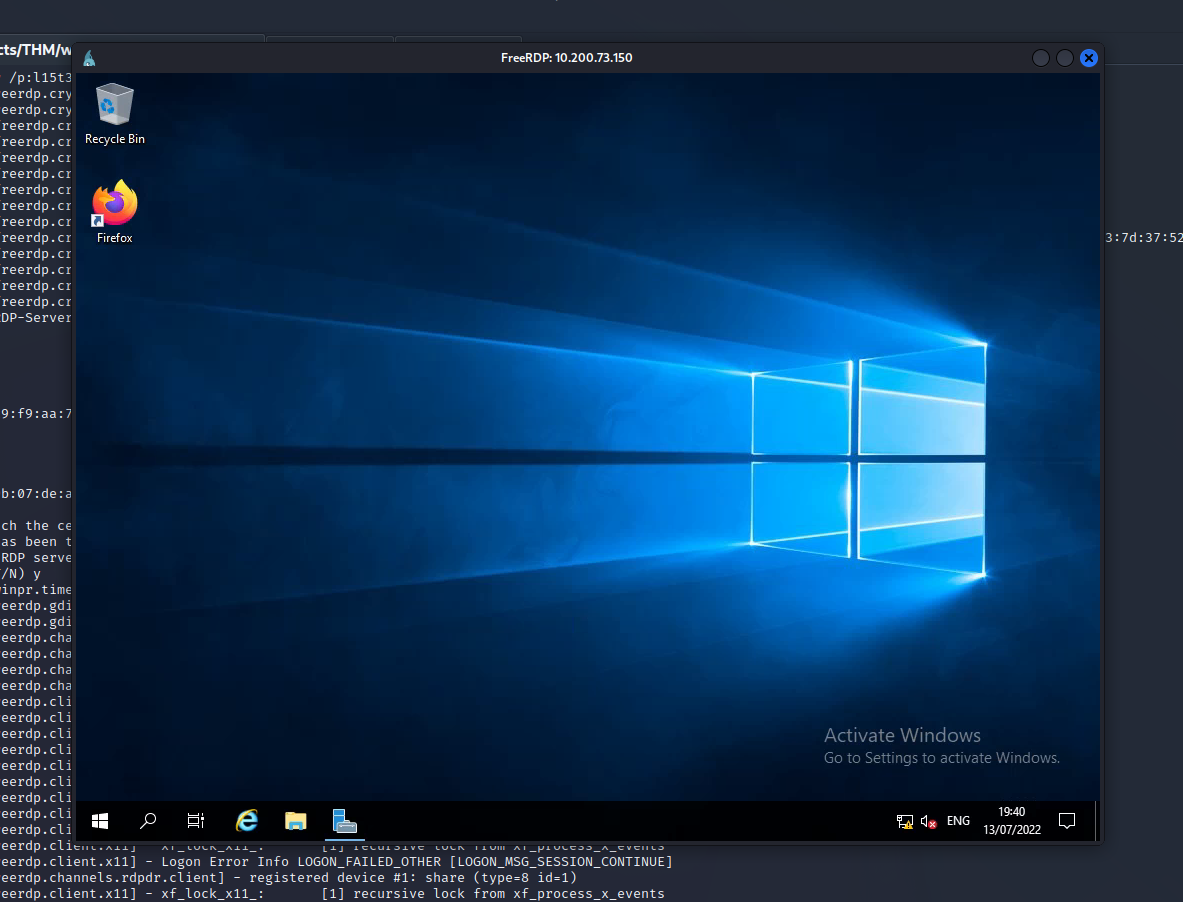The height and width of the screenshot is (902, 1183).
Task: Open the Windows Start menu
Action: point(100,821)
